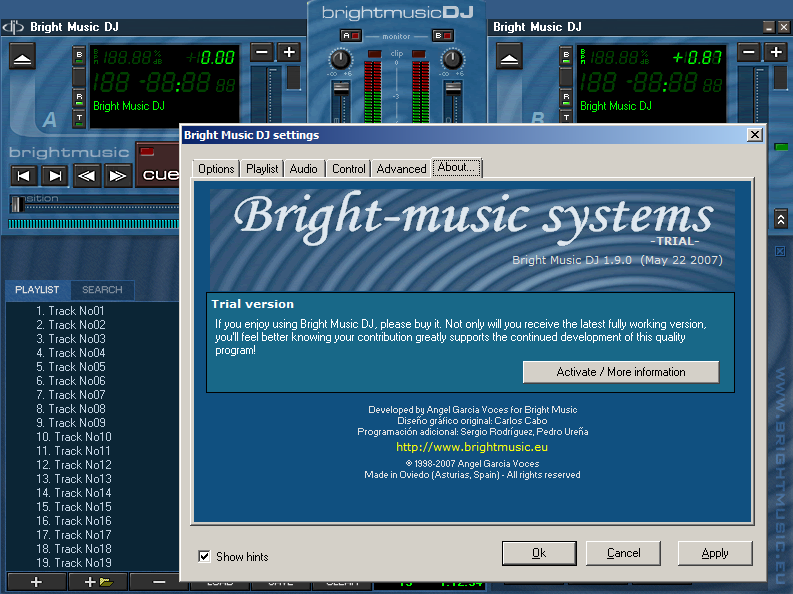Select Track No01 in the playlist
The height and width of the screenshot is (594, 793).
pos(70,310)
